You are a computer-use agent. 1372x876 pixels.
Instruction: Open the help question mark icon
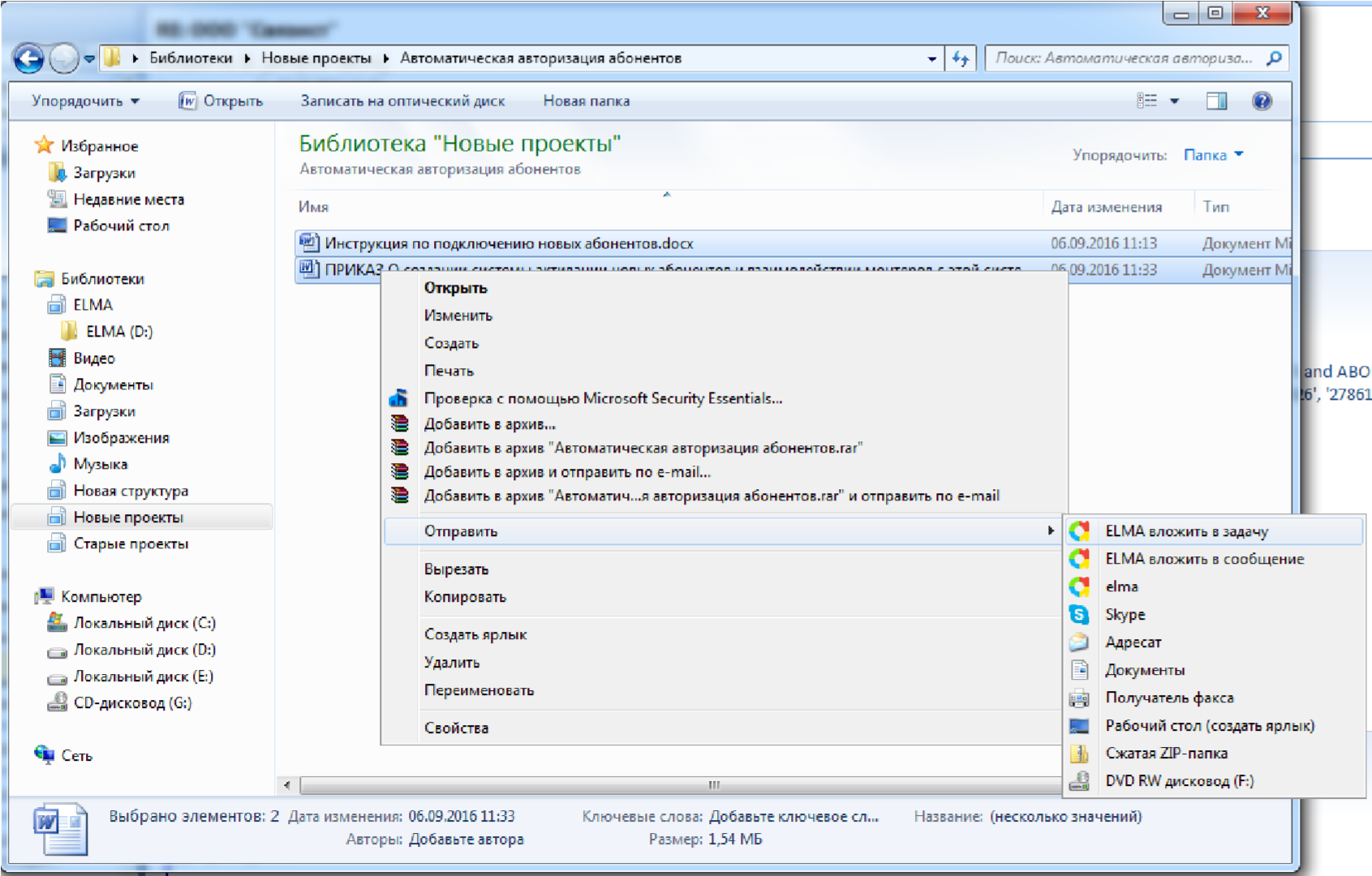[1262, 101]
